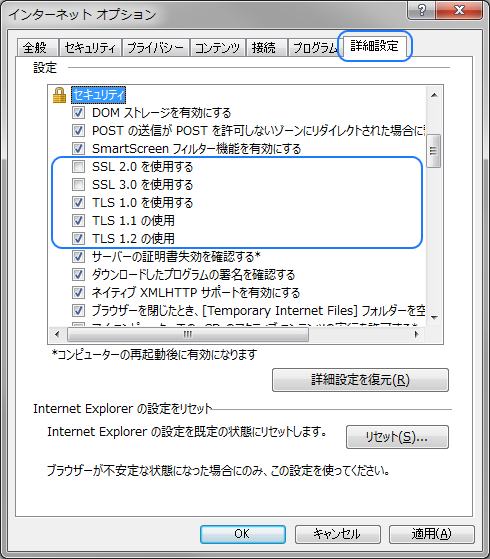
Task: Select the セキュリティ tree heading
Action: coord(98,95)
